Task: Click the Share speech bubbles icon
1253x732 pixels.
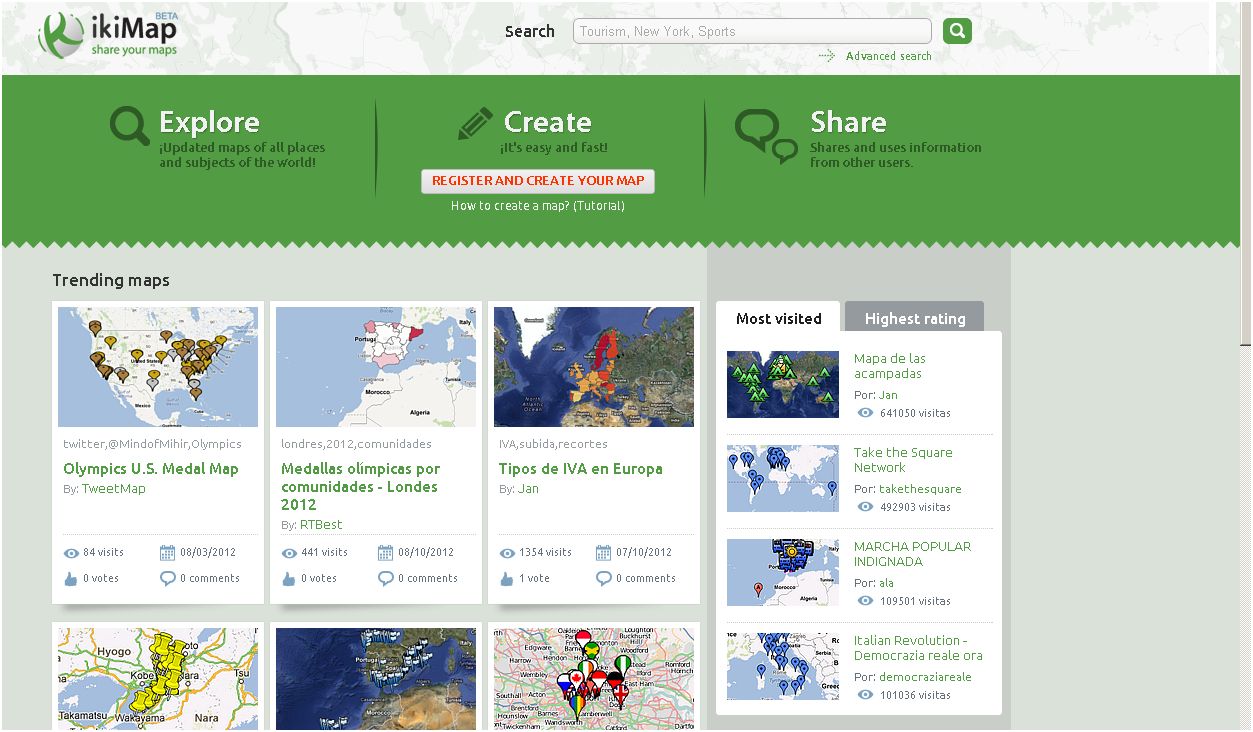Action: pos(766,136)
